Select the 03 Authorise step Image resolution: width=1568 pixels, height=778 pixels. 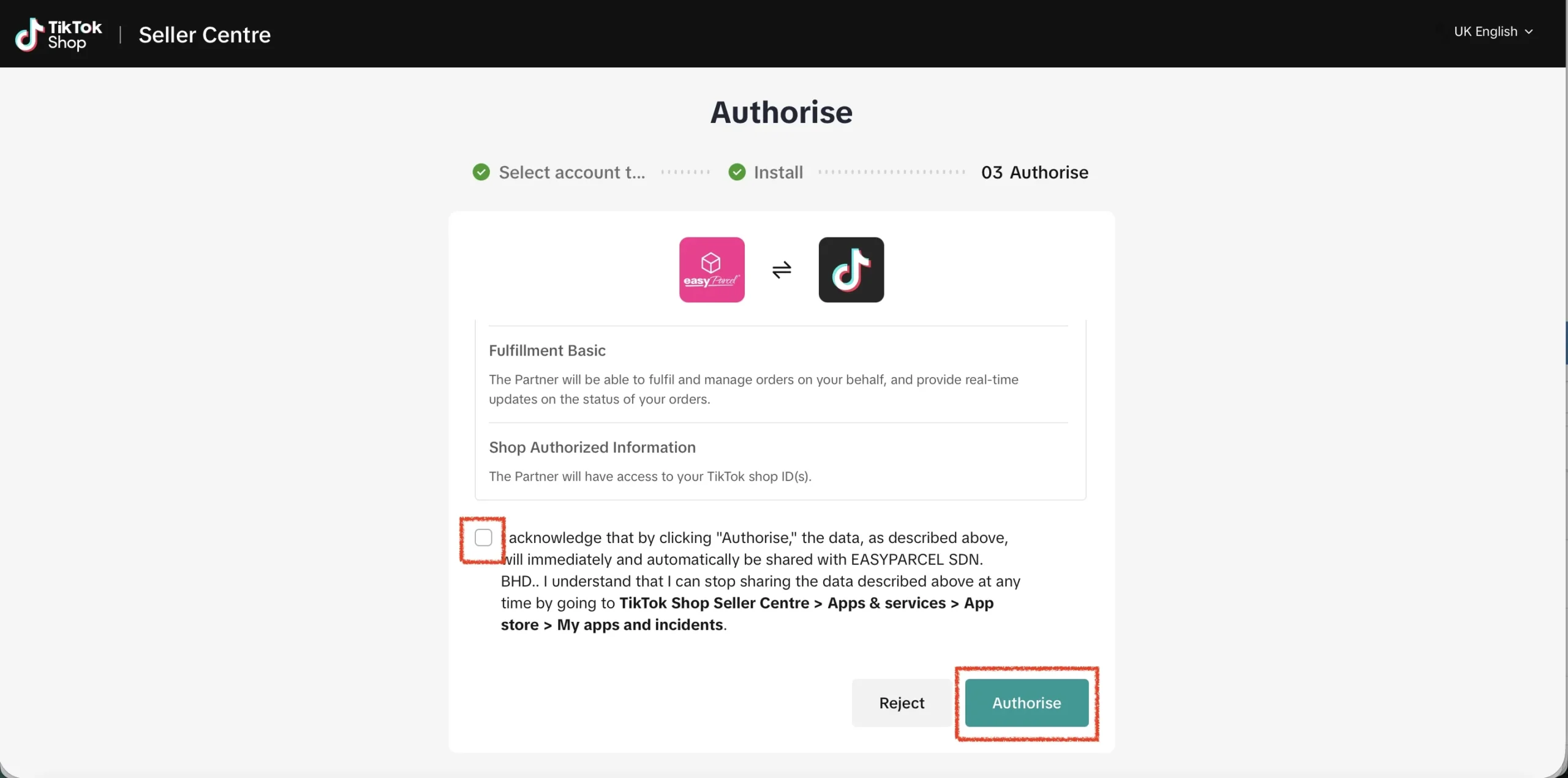pos(1035,173)
